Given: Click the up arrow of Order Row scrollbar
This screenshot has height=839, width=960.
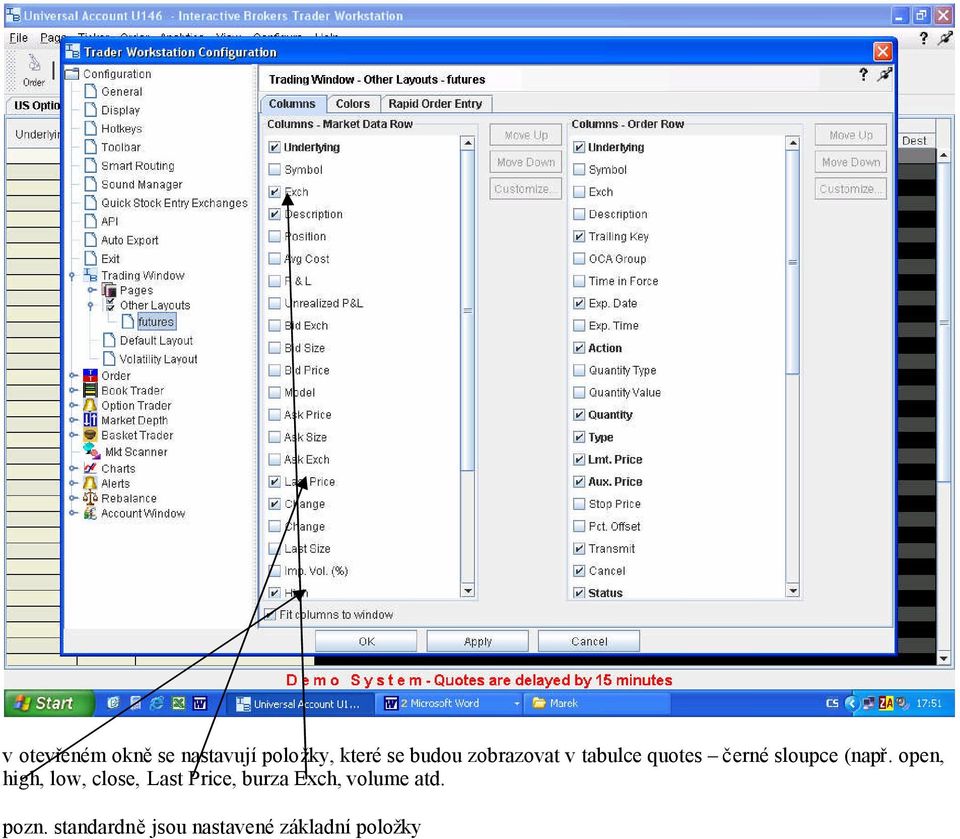Looking at the screenshot, I should tap(793, 143).
